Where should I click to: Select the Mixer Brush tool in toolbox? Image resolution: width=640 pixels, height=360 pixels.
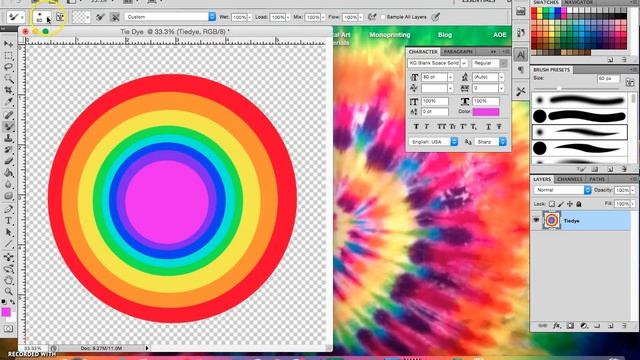8,127
